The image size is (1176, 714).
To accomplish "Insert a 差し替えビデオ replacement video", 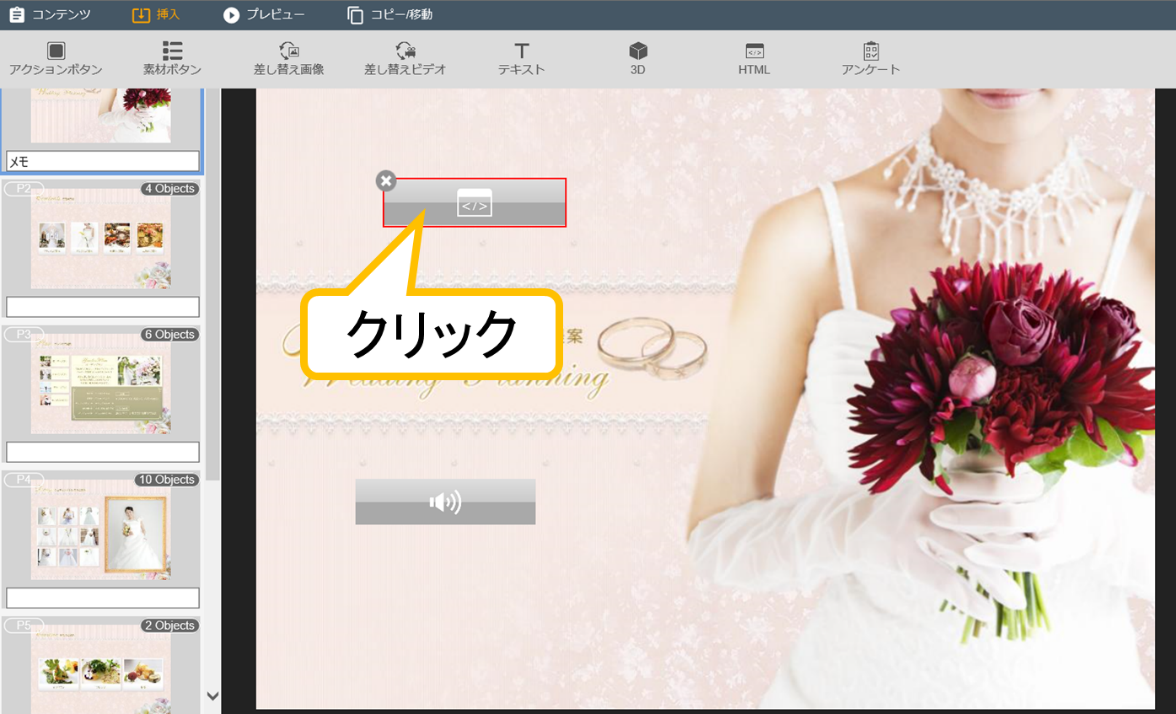I will 405,59.
